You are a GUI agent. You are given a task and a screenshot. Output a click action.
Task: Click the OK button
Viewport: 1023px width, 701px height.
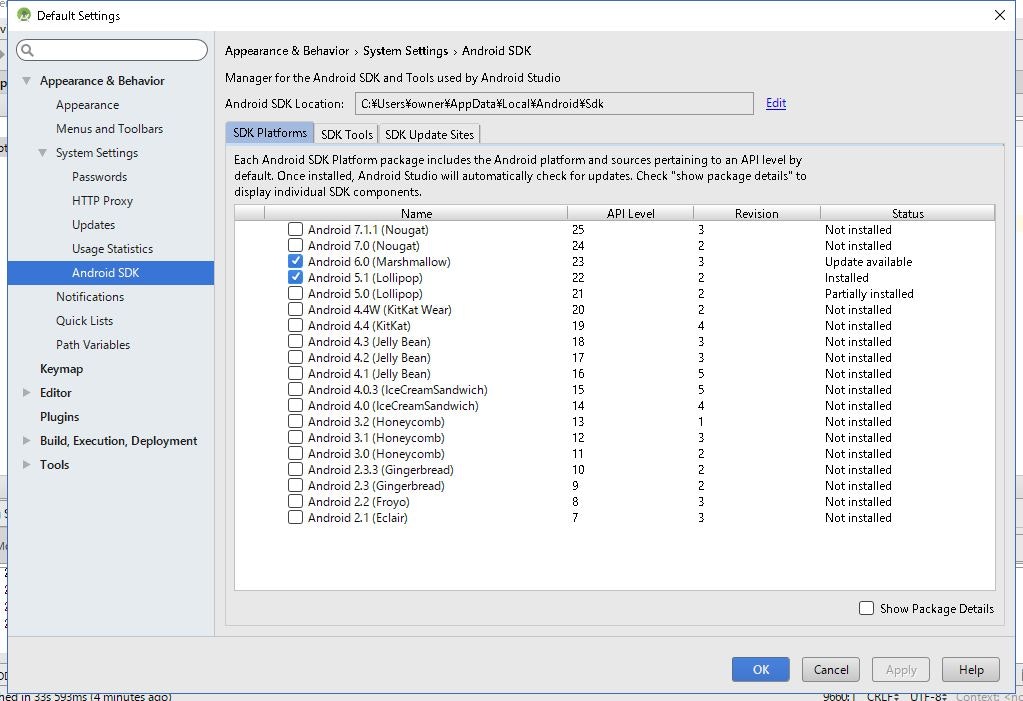[x=761, y=670]
